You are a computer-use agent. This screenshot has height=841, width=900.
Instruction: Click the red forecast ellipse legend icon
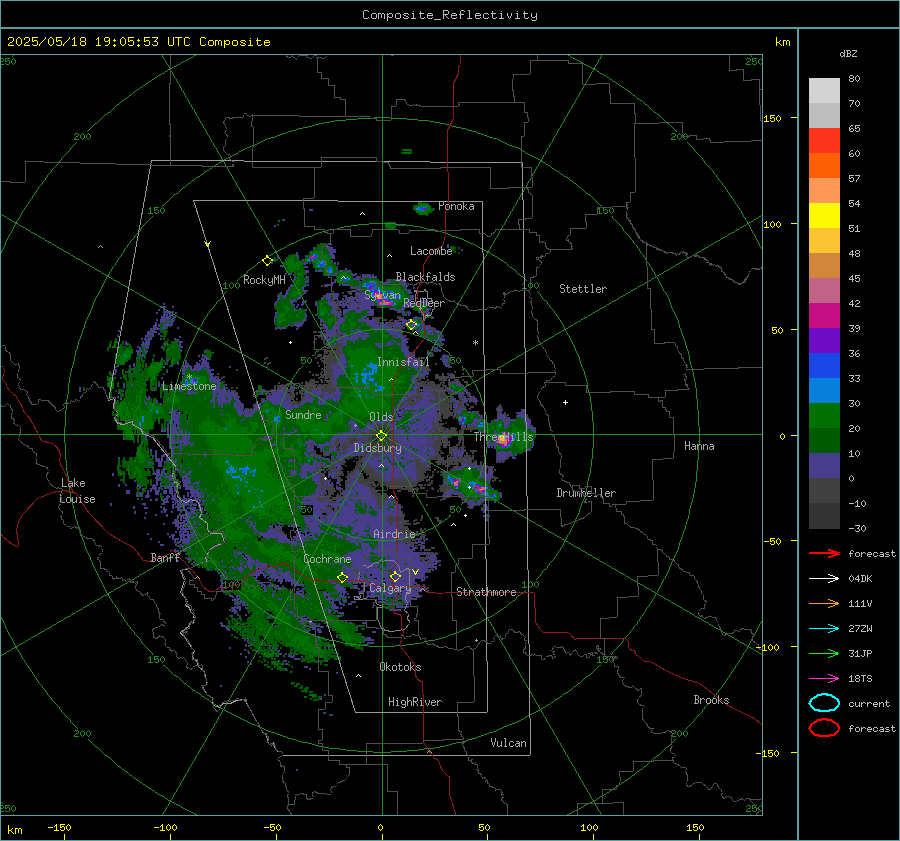tap(824, 728)
